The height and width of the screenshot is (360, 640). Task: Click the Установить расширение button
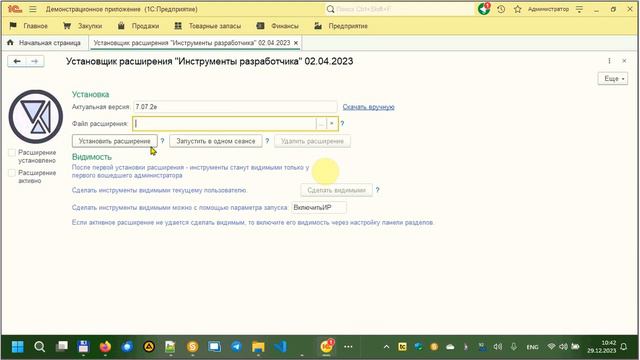click(x=115, y=141)
